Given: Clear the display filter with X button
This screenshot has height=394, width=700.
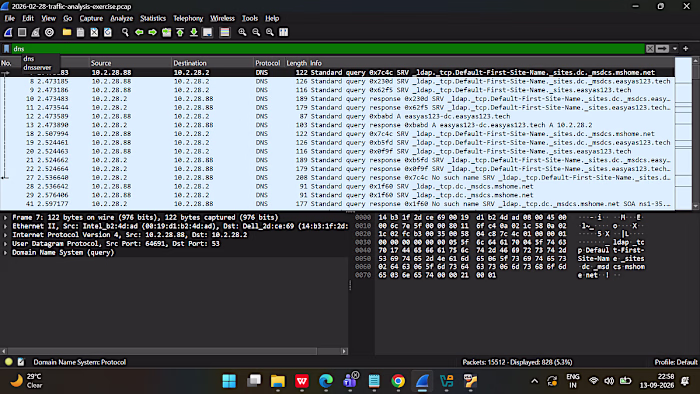Looking at the screenshot, I should tap(650, 49).
